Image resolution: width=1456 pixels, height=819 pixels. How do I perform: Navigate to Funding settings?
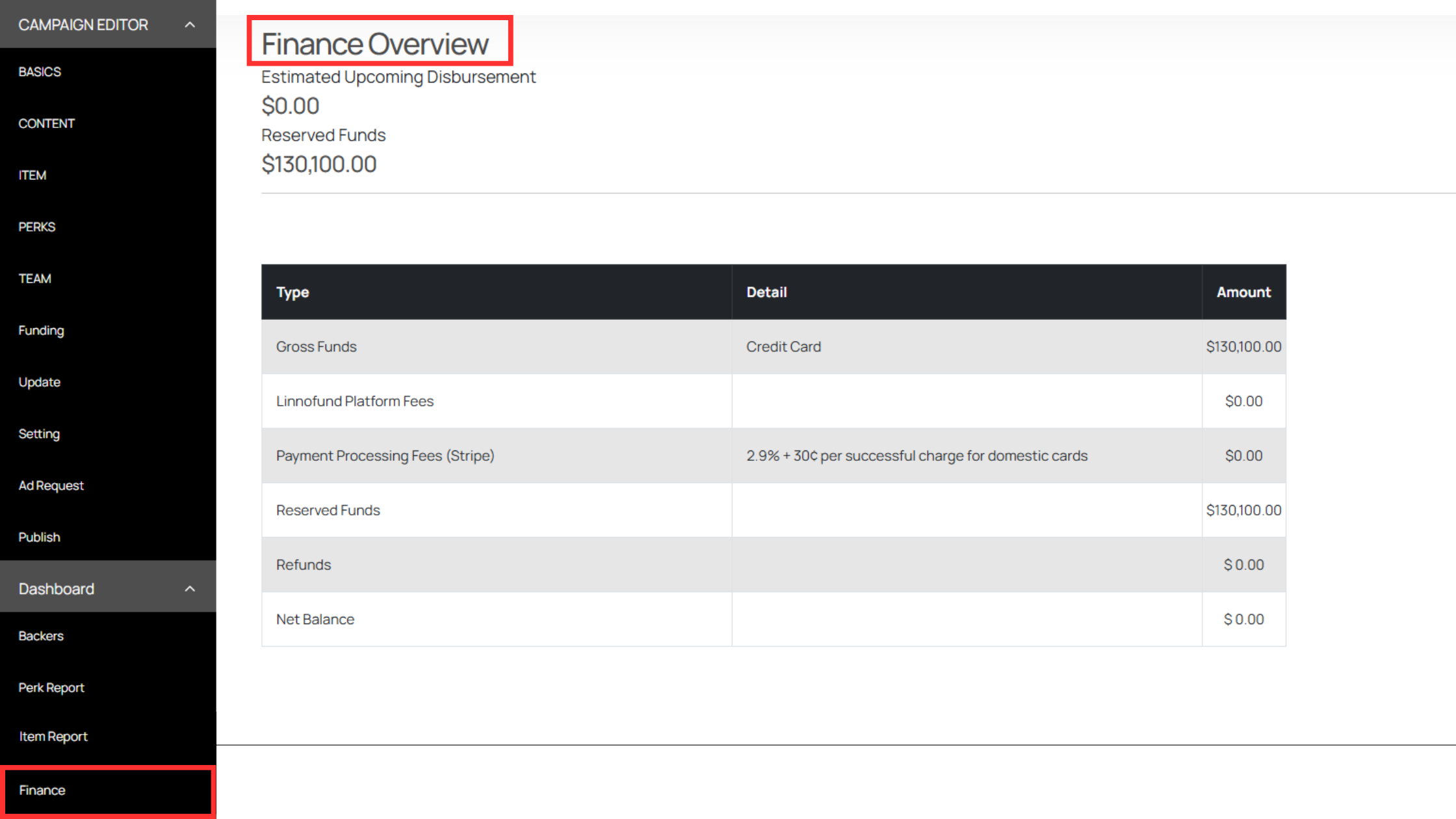point(41,330)
